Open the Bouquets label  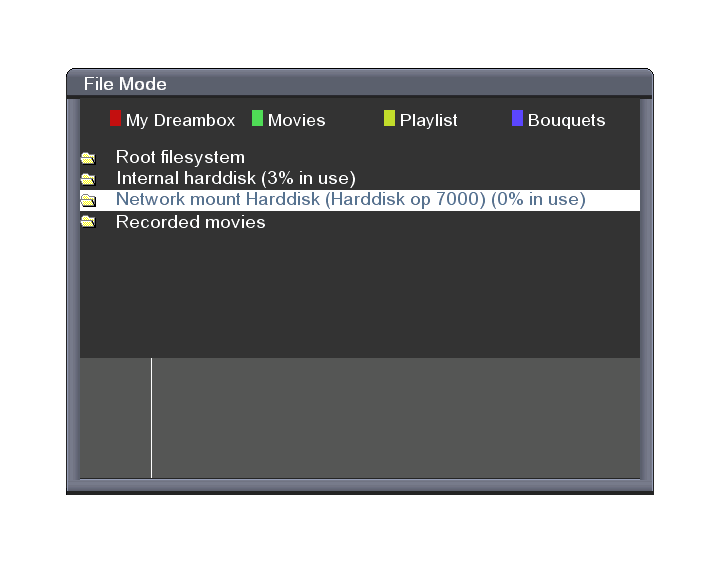[566, 120]
